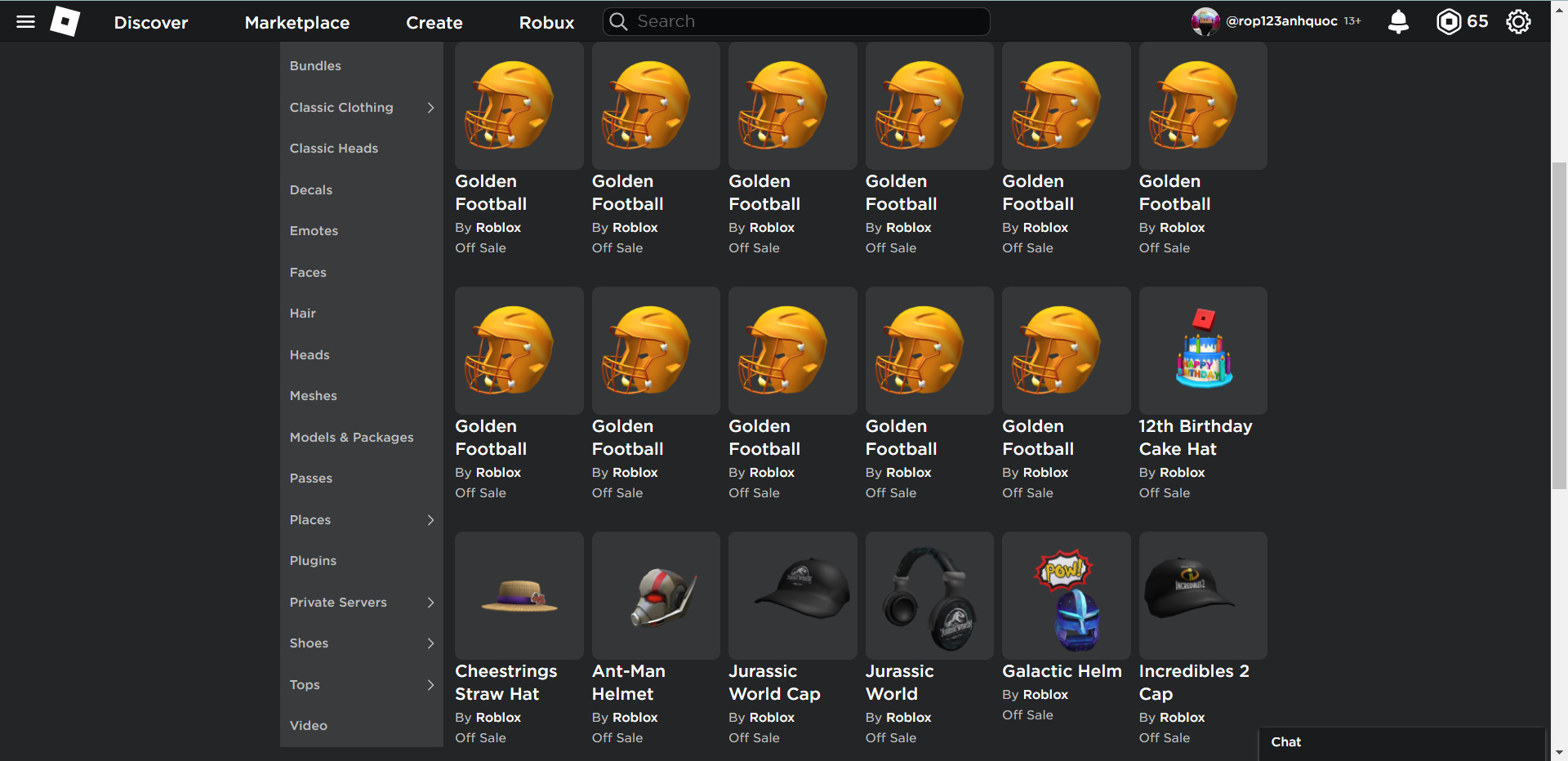Click the Incredibles 2 Cap title

1194,683
